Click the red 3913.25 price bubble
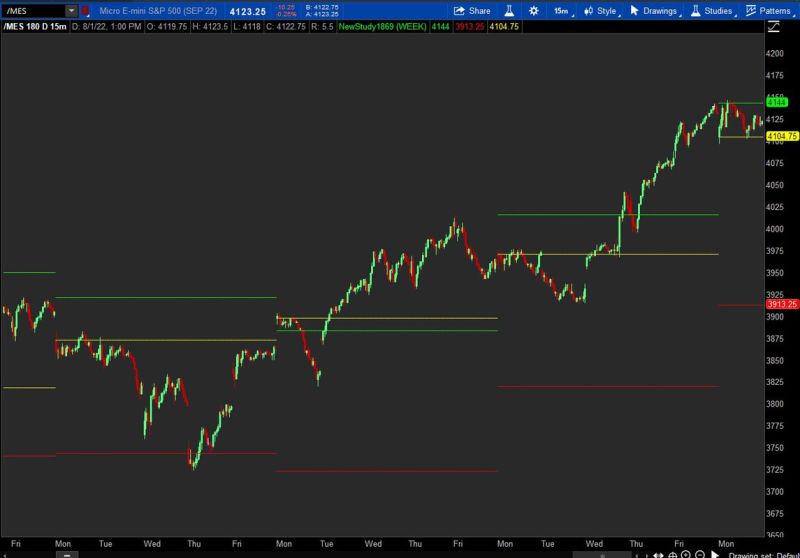This screenshot has height=558, width=800. [782, 304]
